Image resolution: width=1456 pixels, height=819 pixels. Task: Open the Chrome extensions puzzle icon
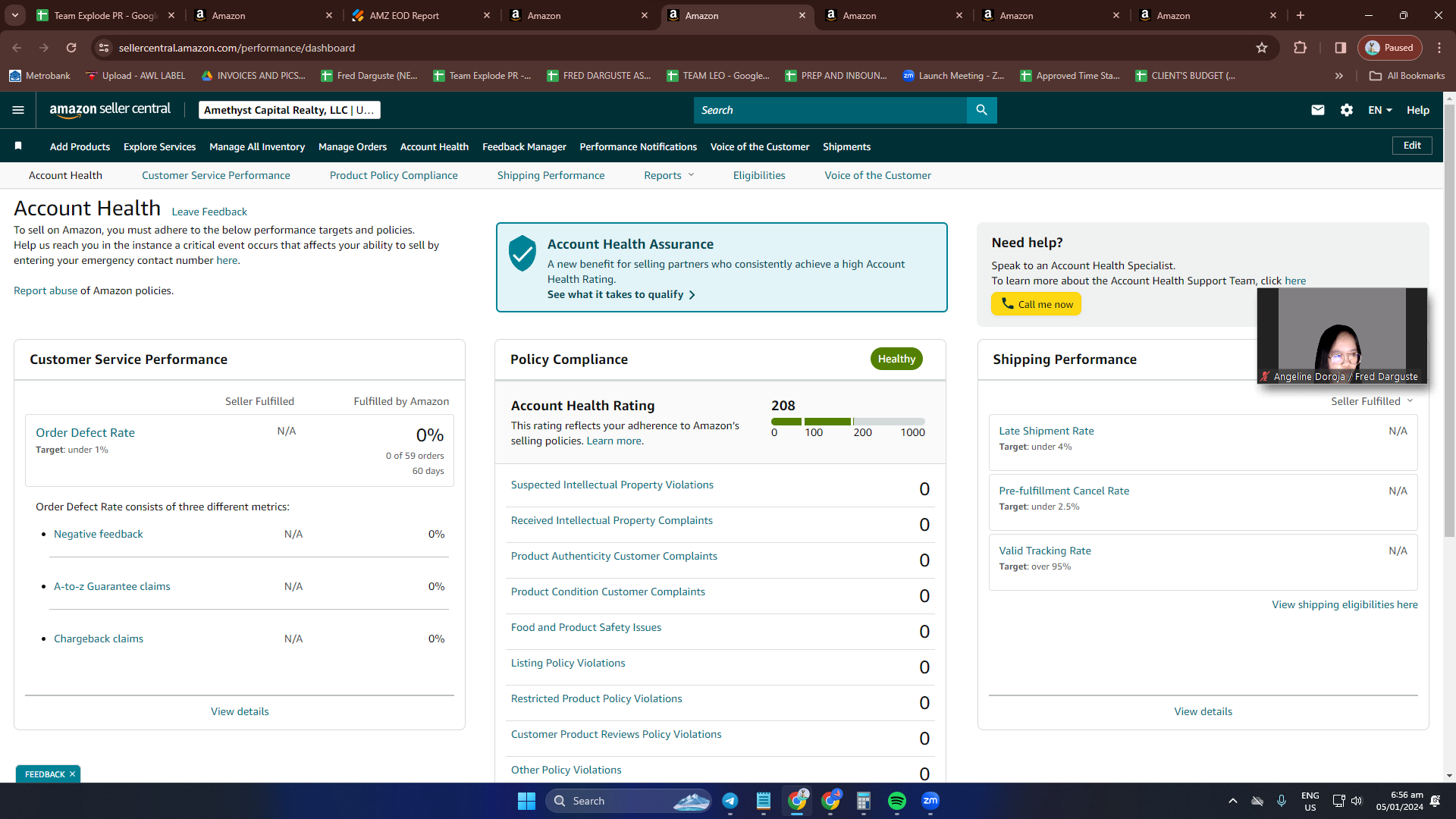click(1300, 48)
